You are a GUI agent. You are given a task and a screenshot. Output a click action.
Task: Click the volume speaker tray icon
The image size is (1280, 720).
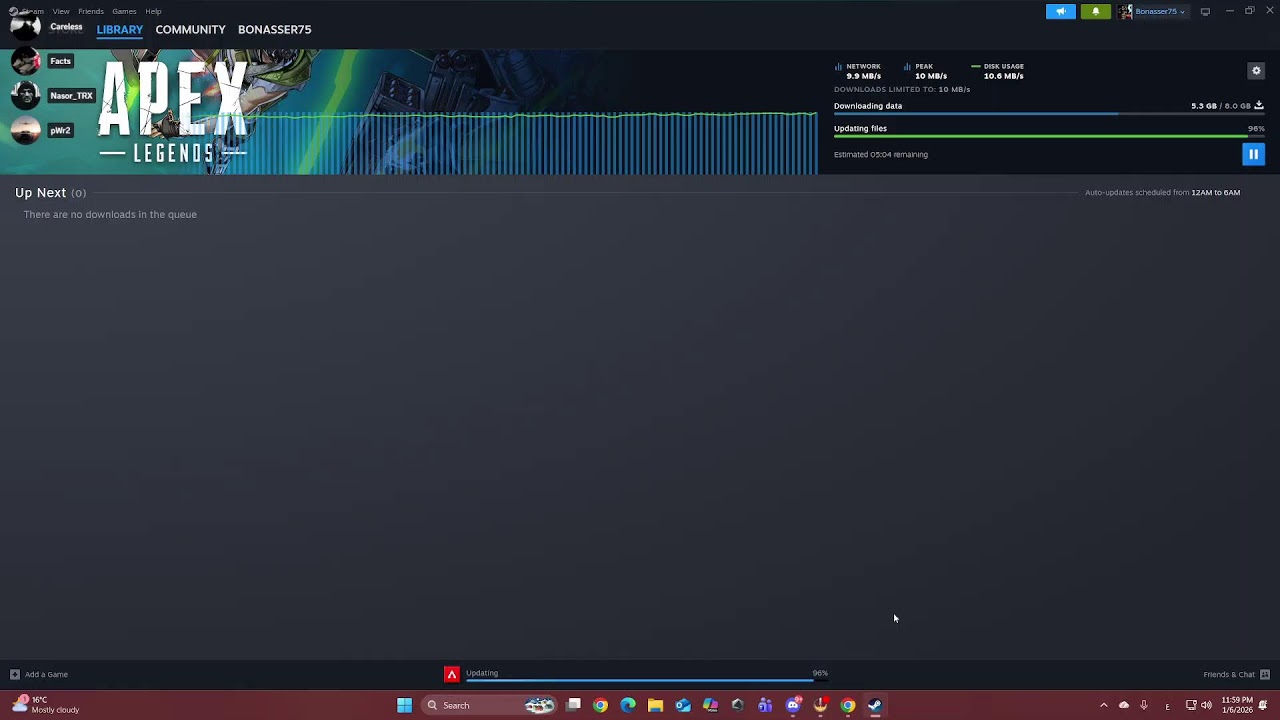1206,705
